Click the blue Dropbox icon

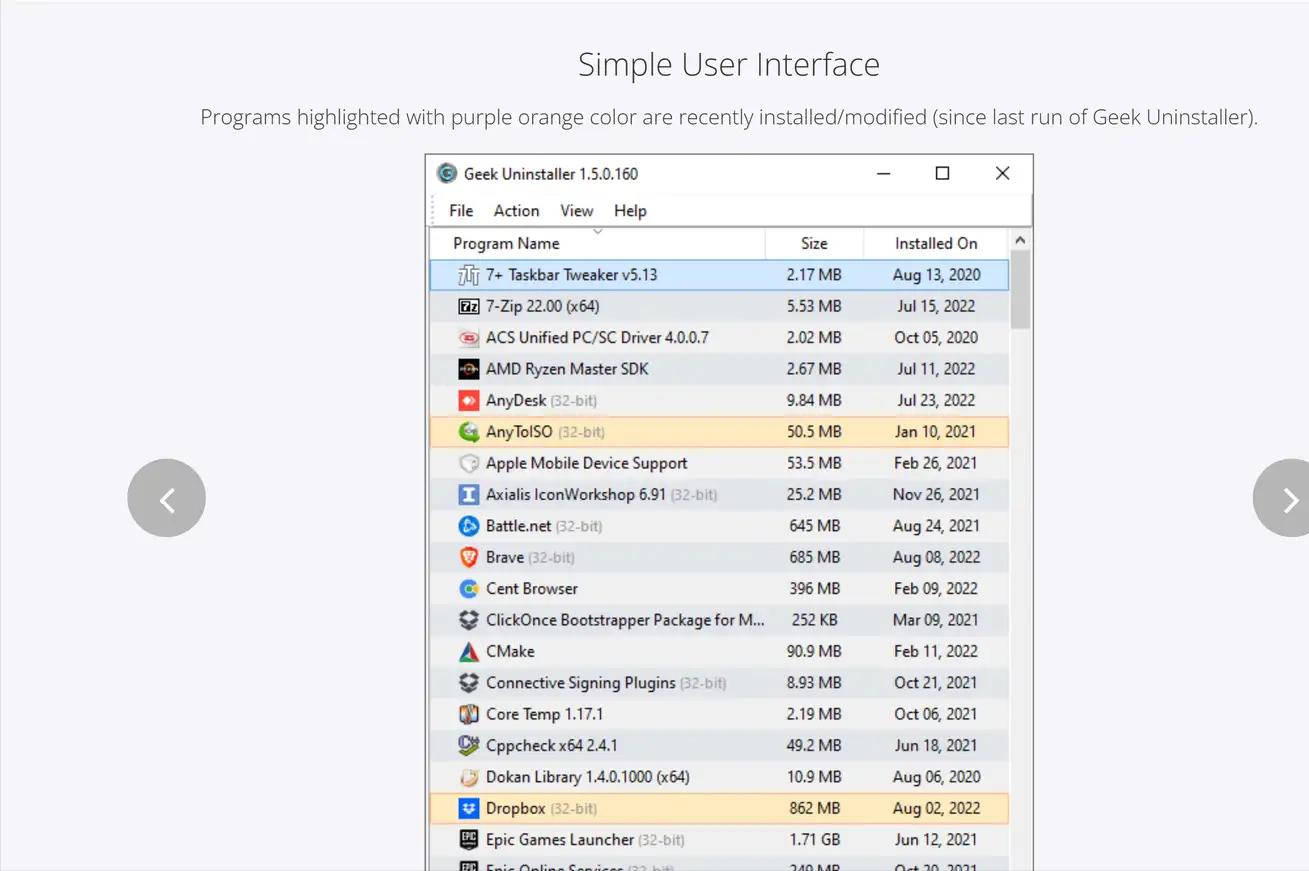468,808
